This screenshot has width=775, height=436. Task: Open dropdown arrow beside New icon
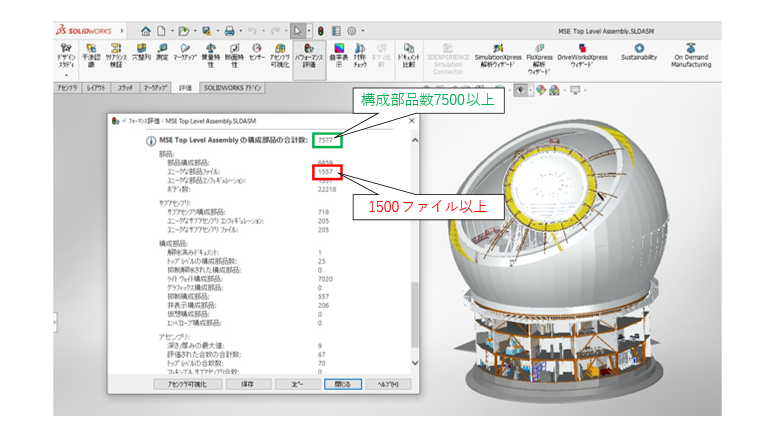[x=172, y=31]
